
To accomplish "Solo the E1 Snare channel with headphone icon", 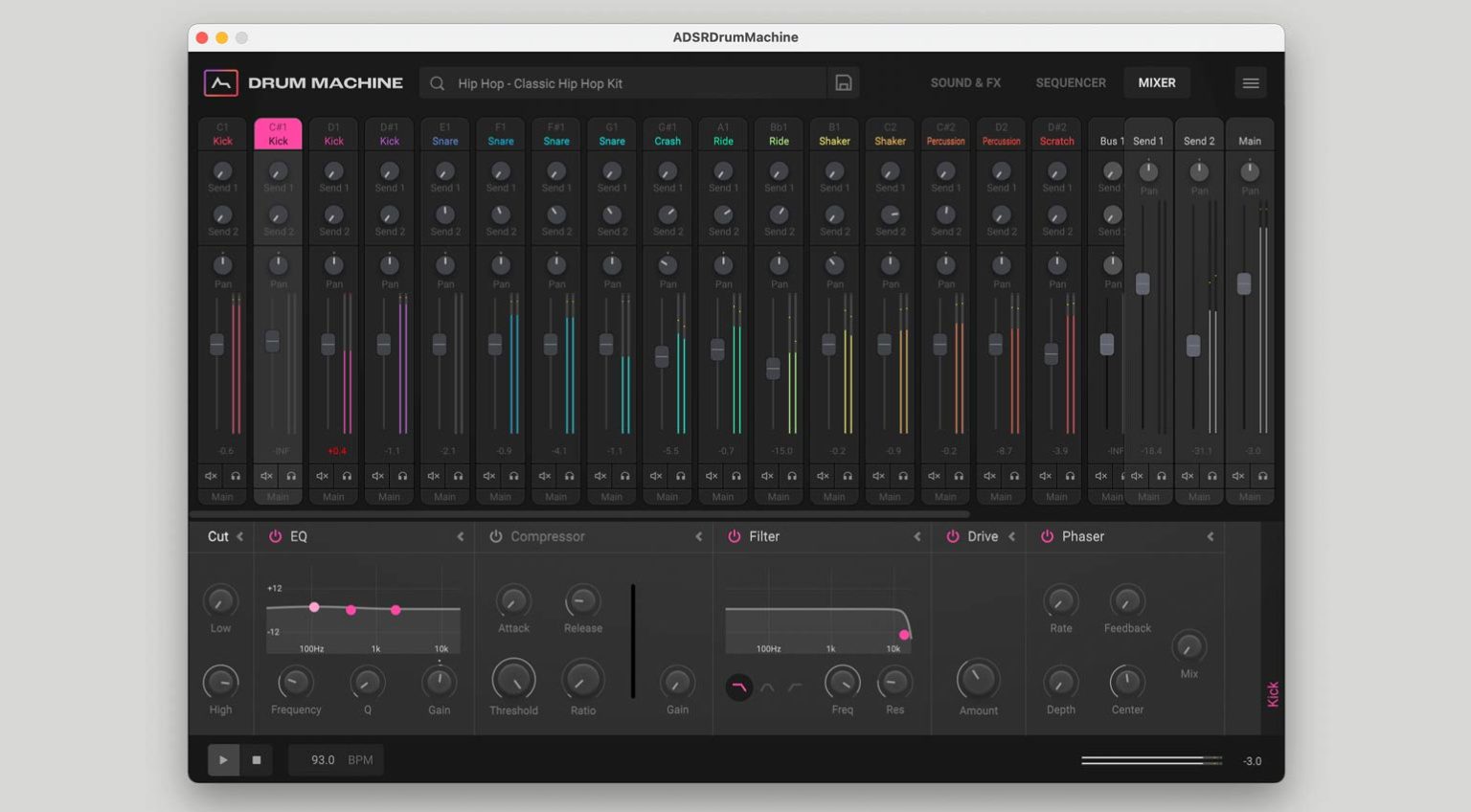I will [458, 476].
